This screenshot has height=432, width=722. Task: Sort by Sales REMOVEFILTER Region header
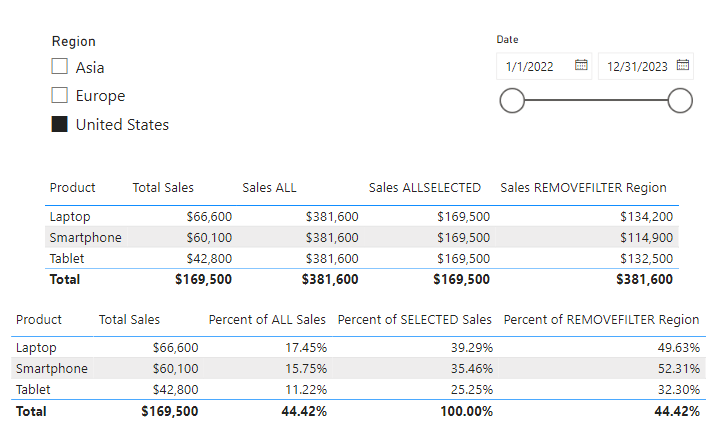tap(583, 188)
